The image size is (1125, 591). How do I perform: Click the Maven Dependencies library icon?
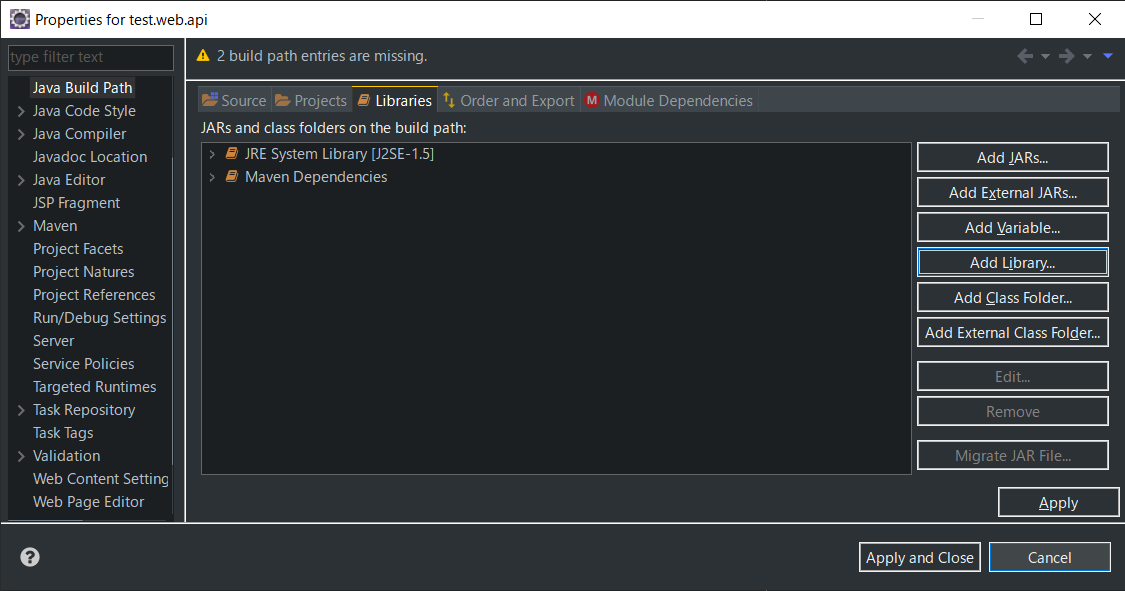(232, 177)
